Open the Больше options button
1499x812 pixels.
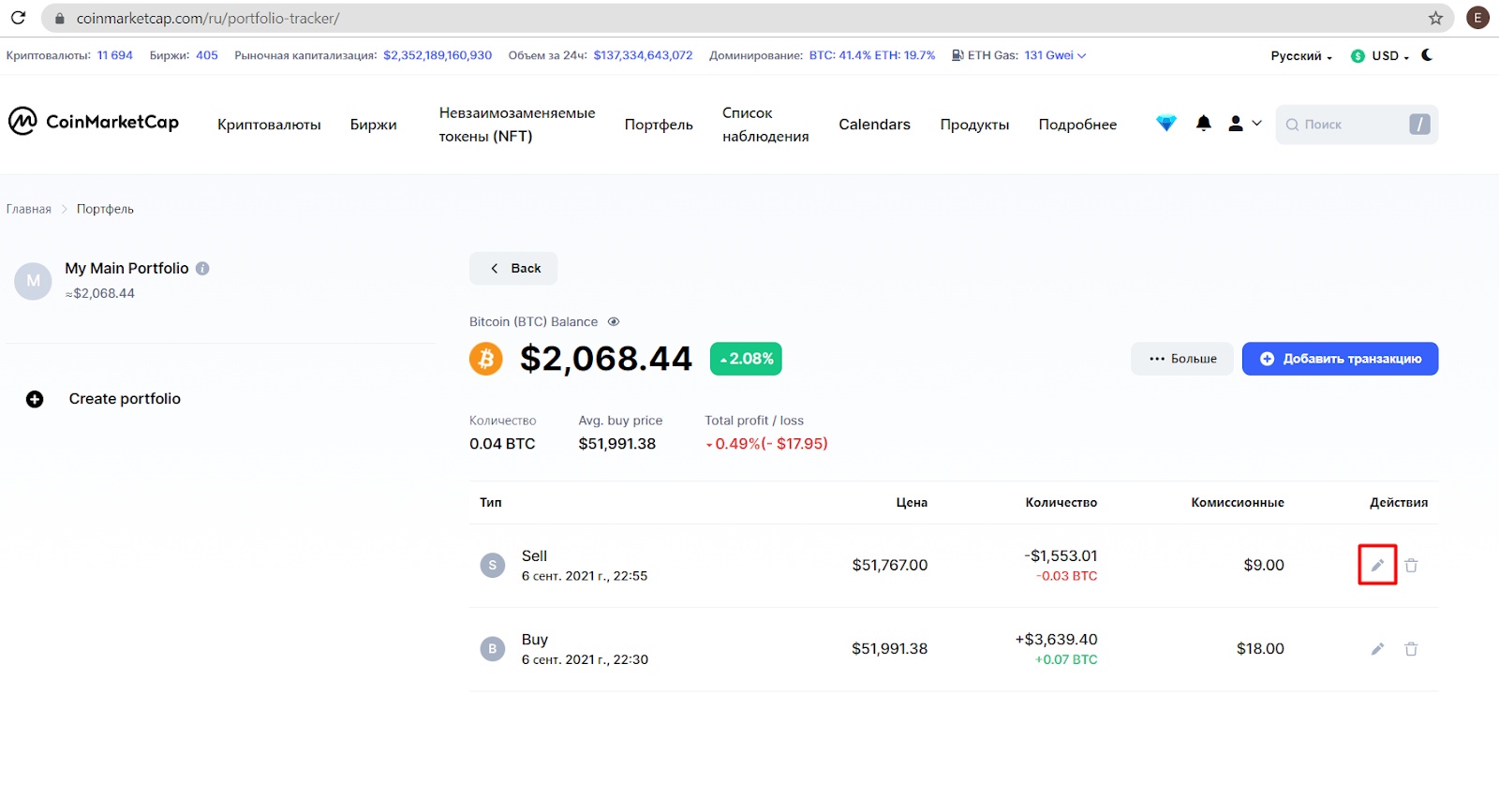coord(1182,359)
